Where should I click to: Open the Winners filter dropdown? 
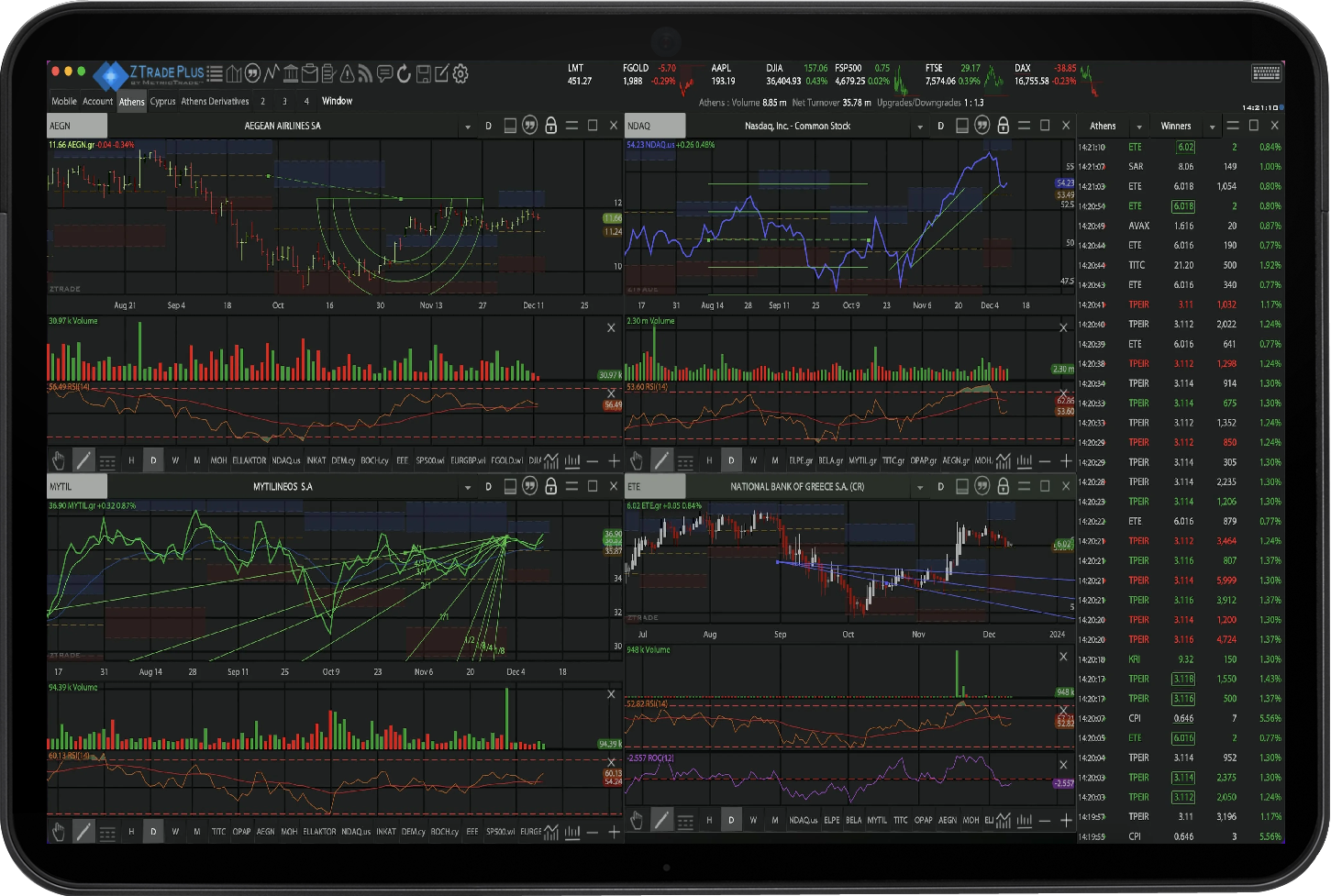point(1212,127)
